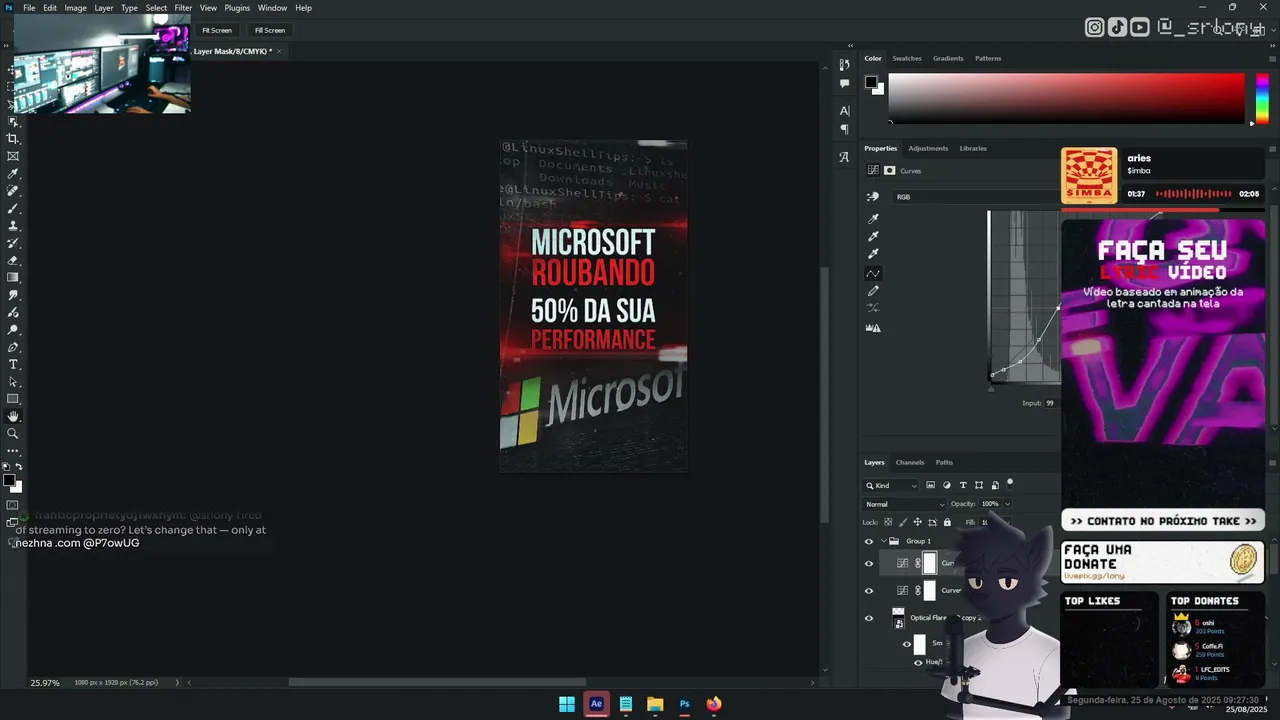Swap foreground and background colors
Screen dimensions: 1280x720
[x=19, y=467]
